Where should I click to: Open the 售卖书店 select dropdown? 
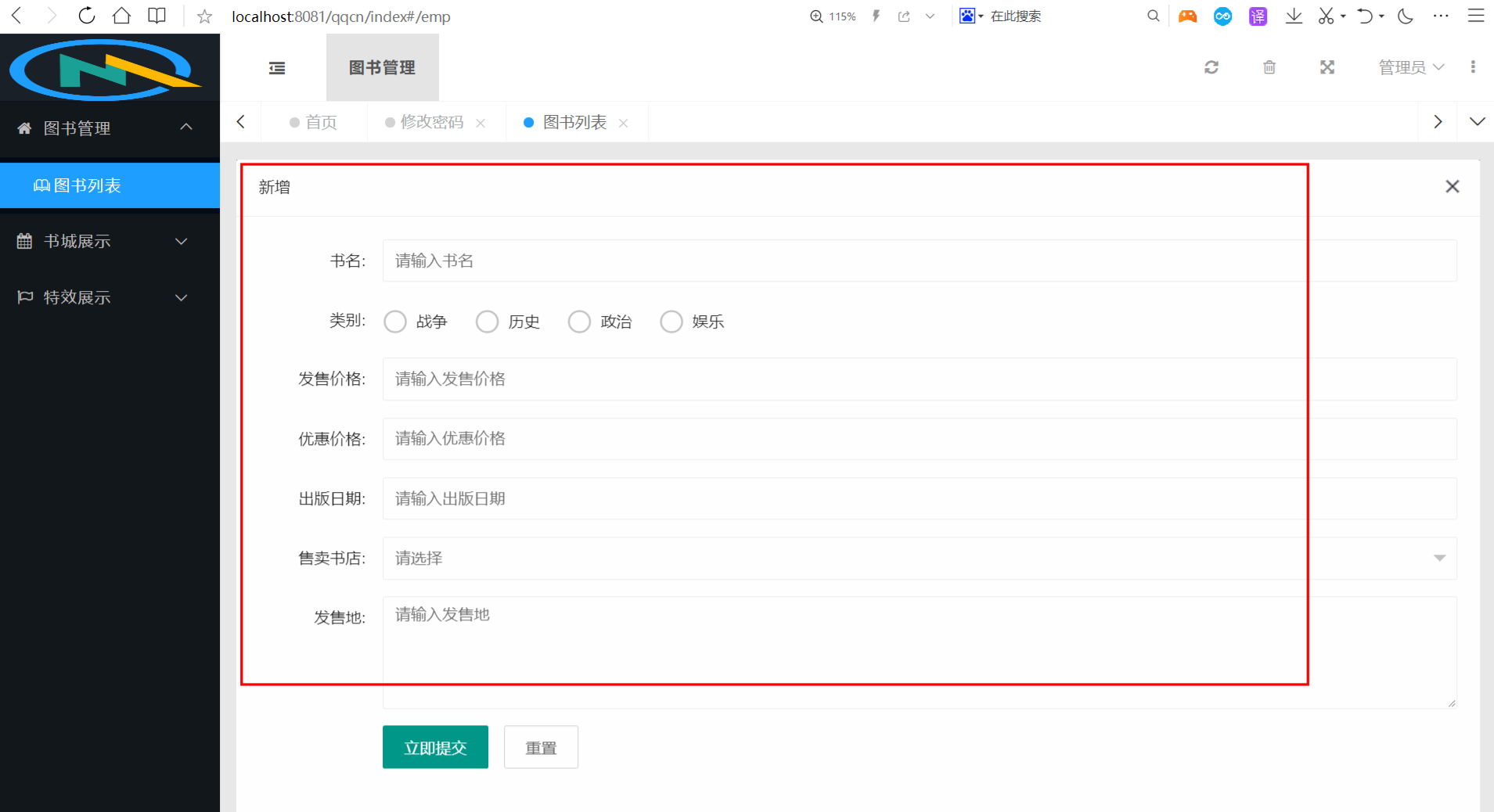click(x=920, y=558)
